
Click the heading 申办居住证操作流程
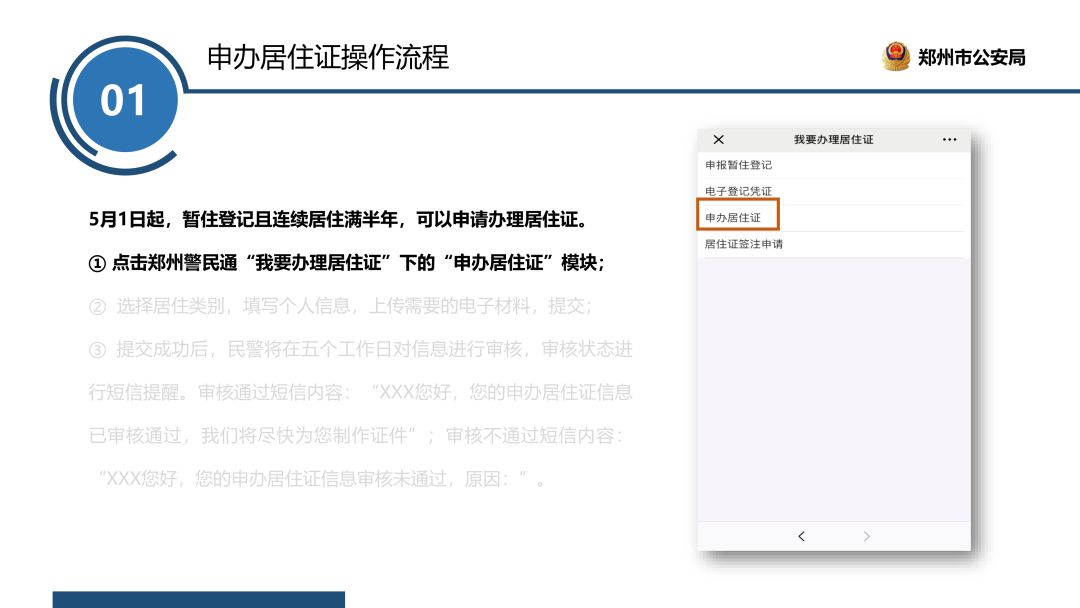coord(328,57)
